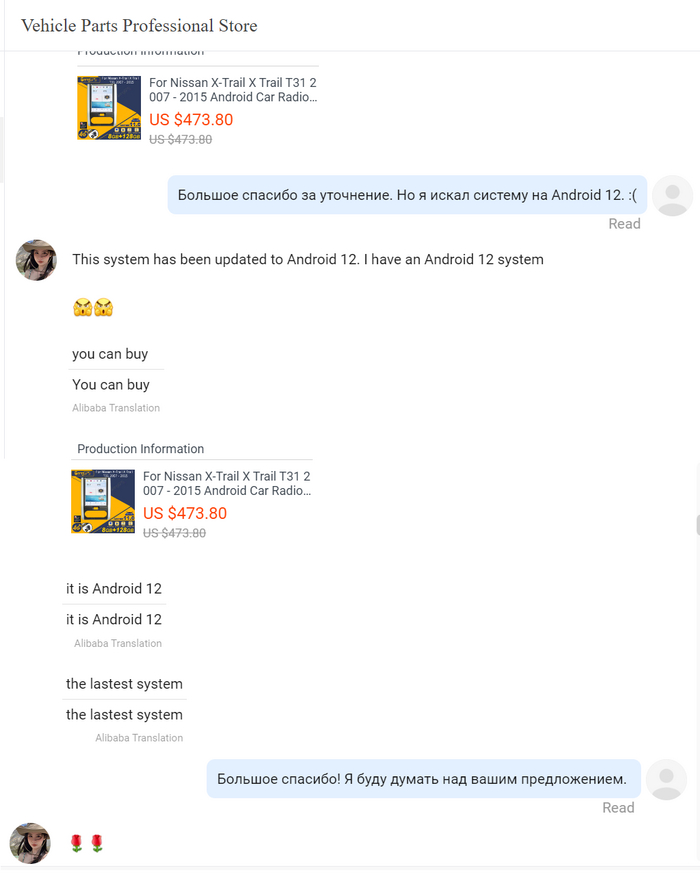Click the gray user avatar beside the Android 12 question
Viewport: 700px width, 892px height.
672,195
